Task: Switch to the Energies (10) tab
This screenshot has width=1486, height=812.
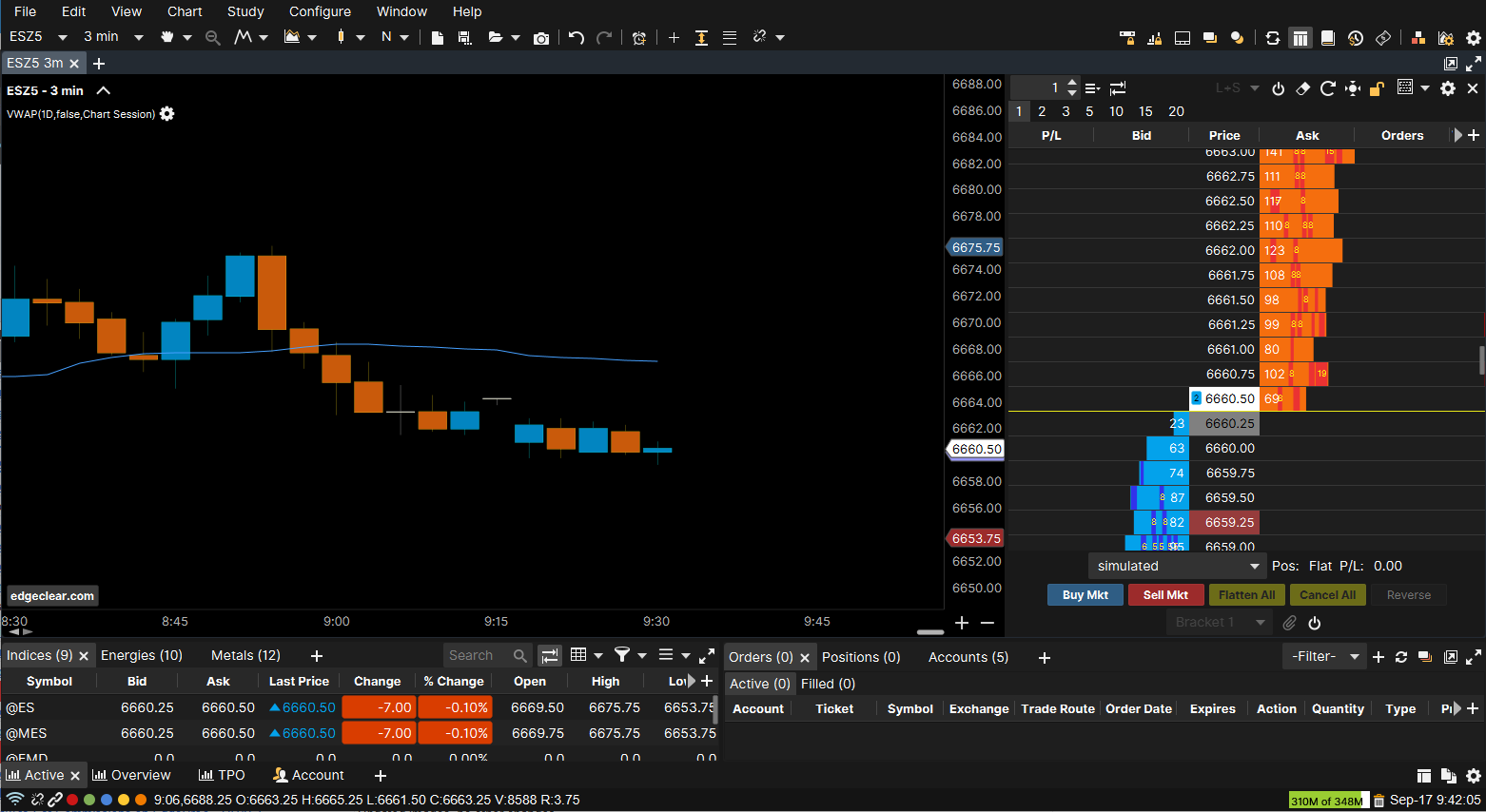Action: 142,655
